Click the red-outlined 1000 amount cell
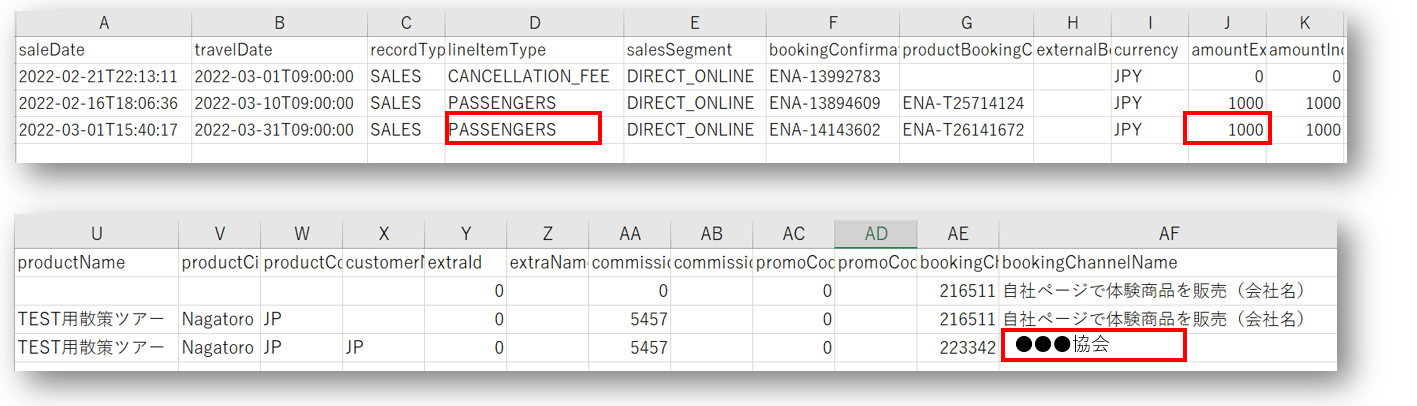 pos(1227,129)
